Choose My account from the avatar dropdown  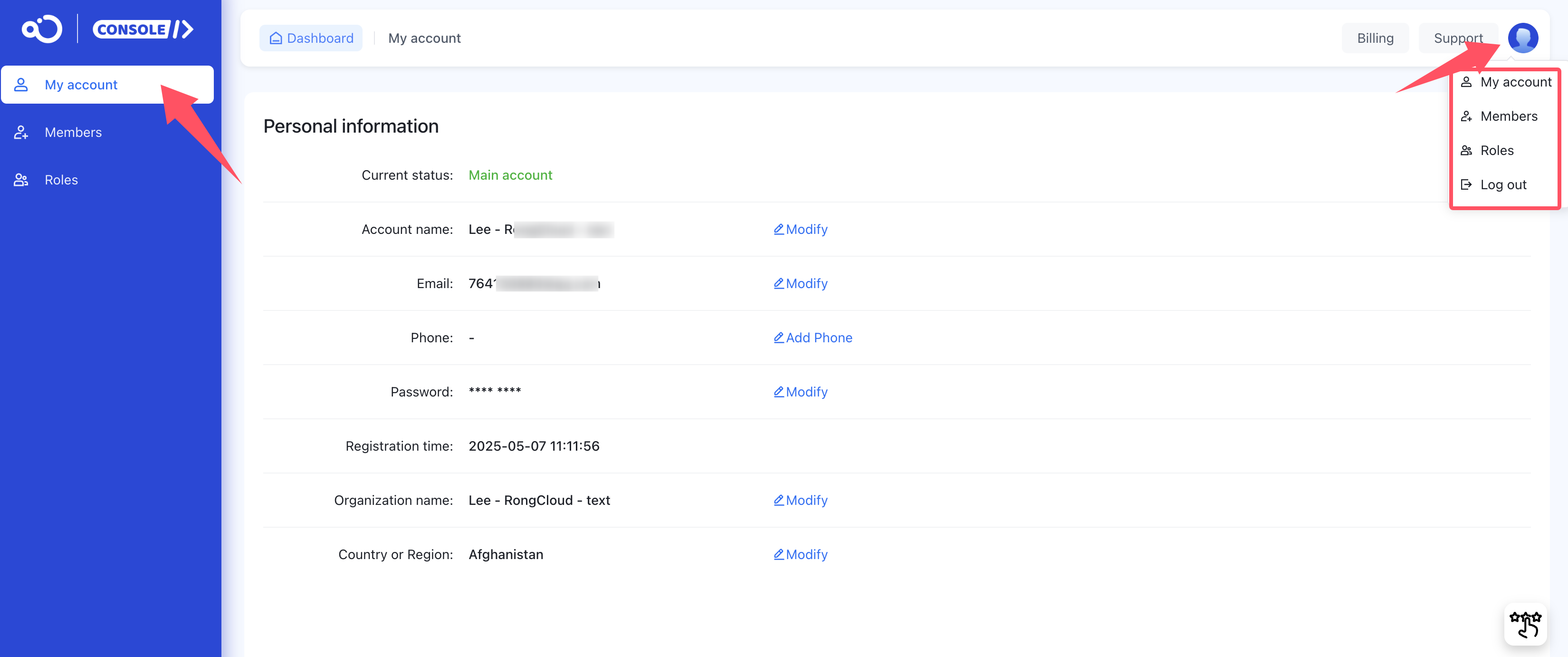click(1515, 82)
